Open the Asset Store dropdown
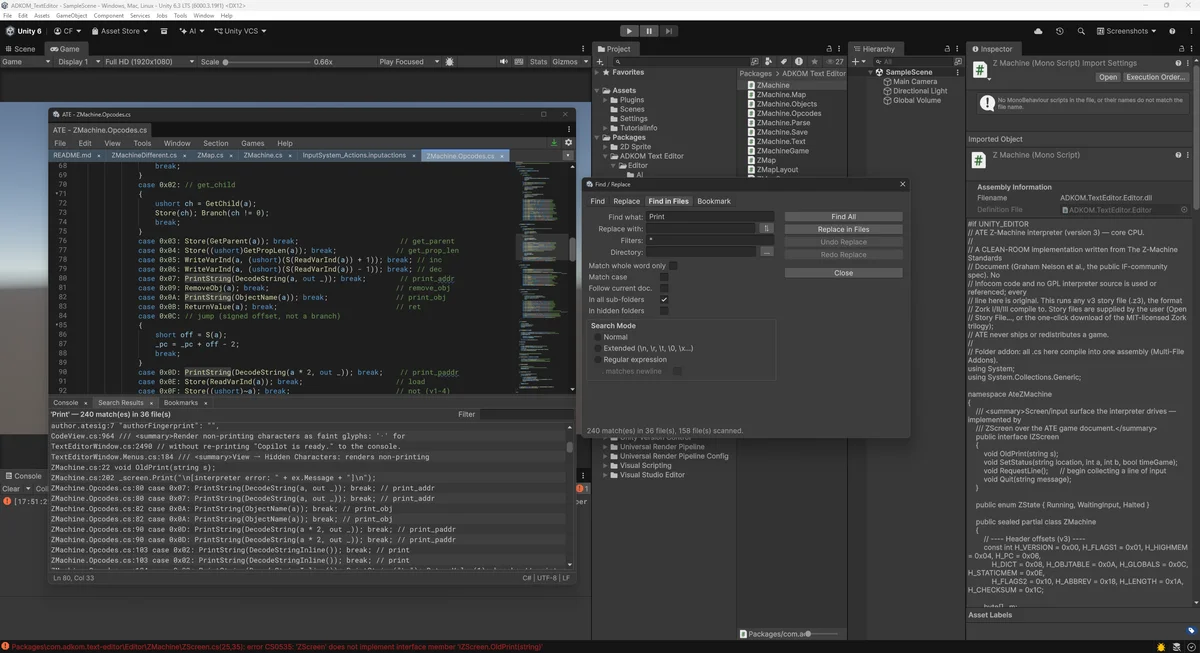 [x=119, y=31]
